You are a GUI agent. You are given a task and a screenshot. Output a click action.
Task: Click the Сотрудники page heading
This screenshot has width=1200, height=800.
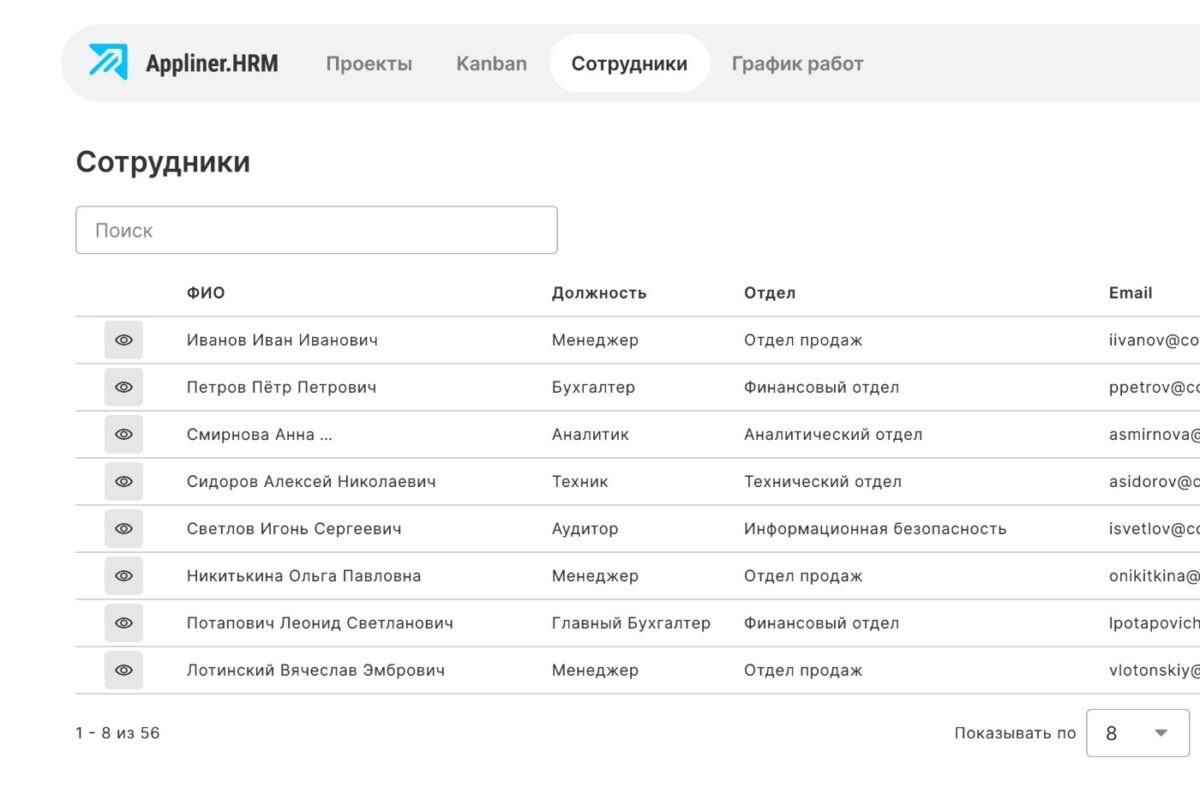tap(163, 162)
